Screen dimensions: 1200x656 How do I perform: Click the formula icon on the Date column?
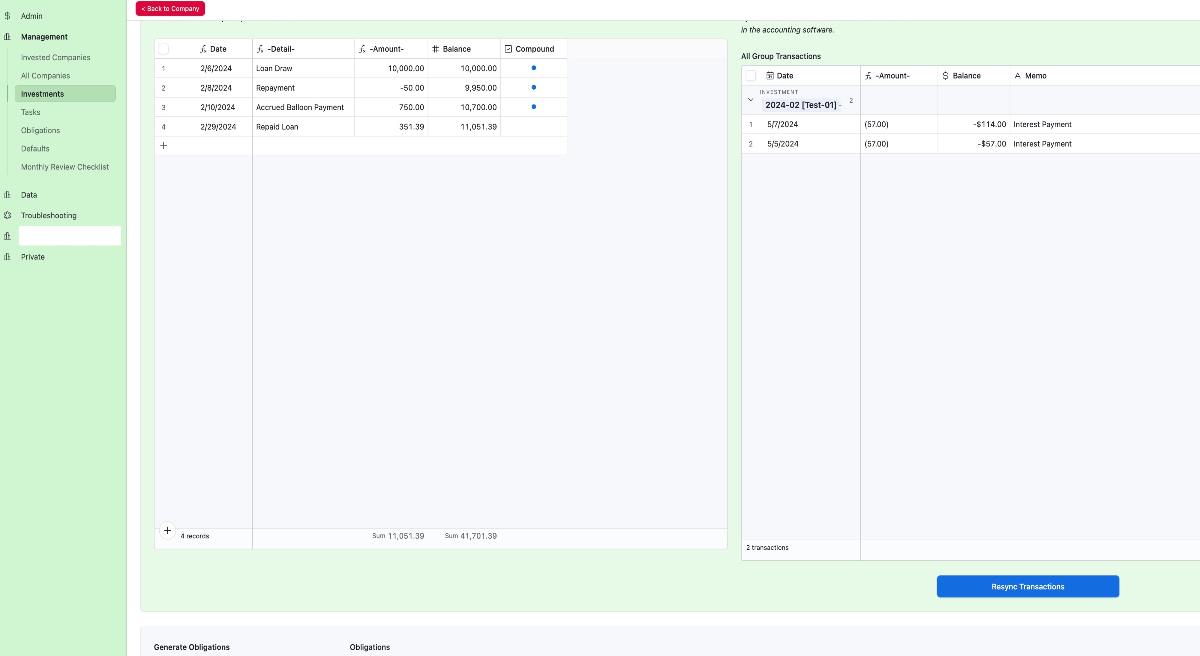click(x=204, y=48)
